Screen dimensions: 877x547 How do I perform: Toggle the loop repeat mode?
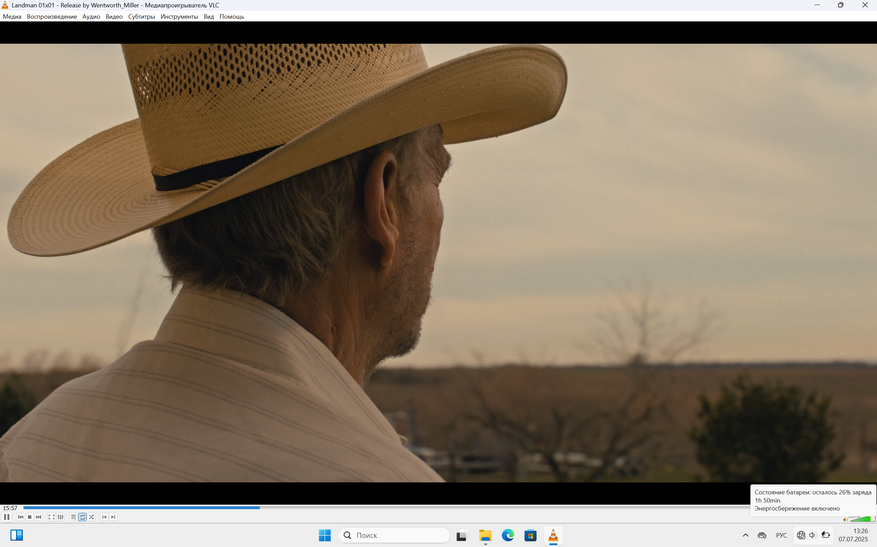pyautogui.click(x=82, y=517)
